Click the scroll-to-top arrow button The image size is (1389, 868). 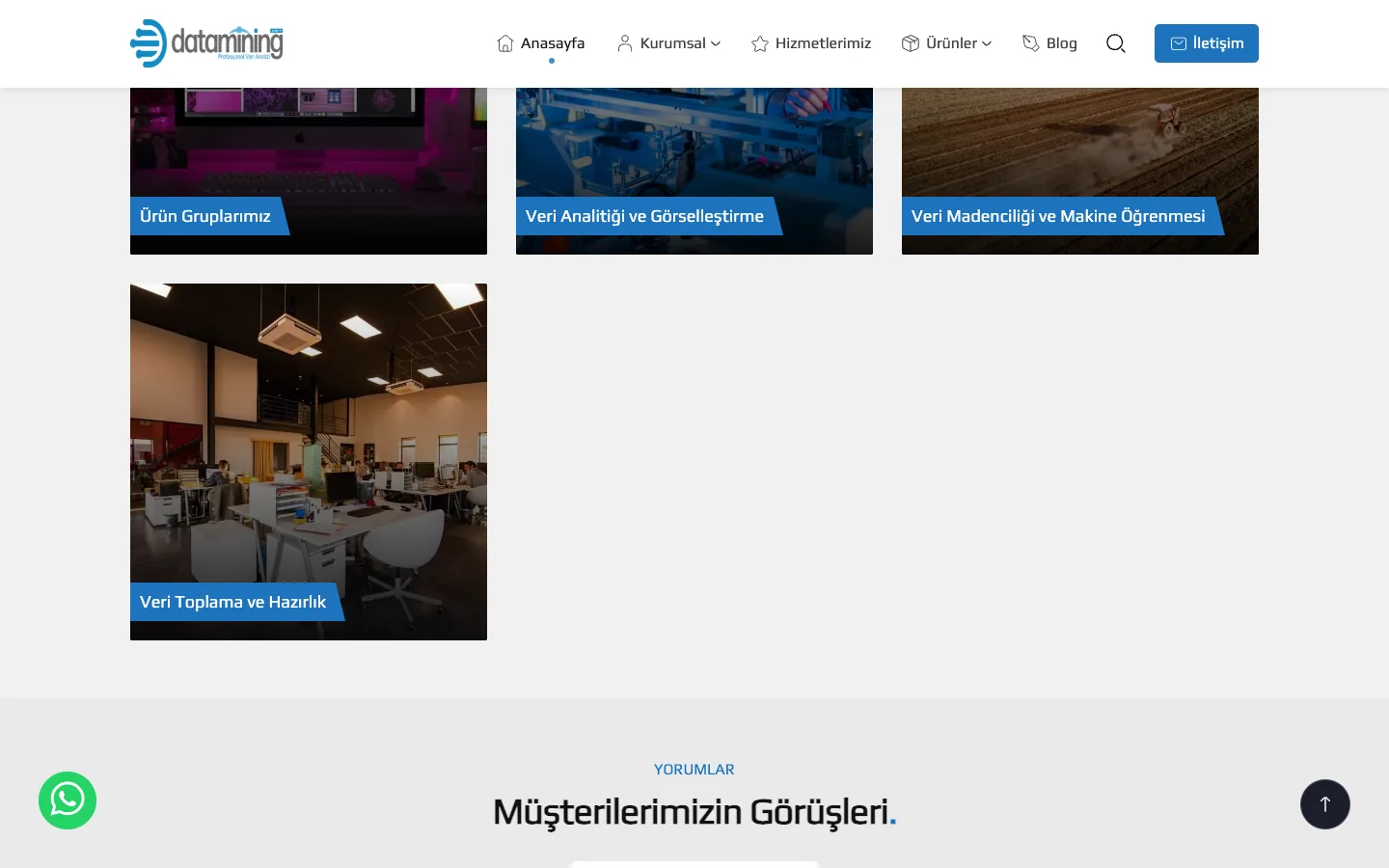point(1325,804)
